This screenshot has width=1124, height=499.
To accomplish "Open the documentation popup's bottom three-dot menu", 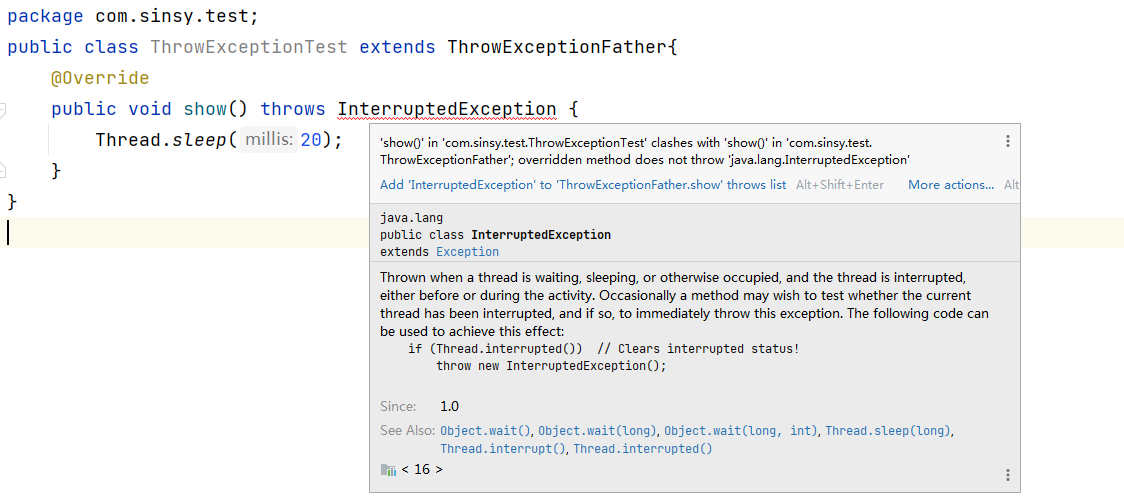I will point(1007,475).
